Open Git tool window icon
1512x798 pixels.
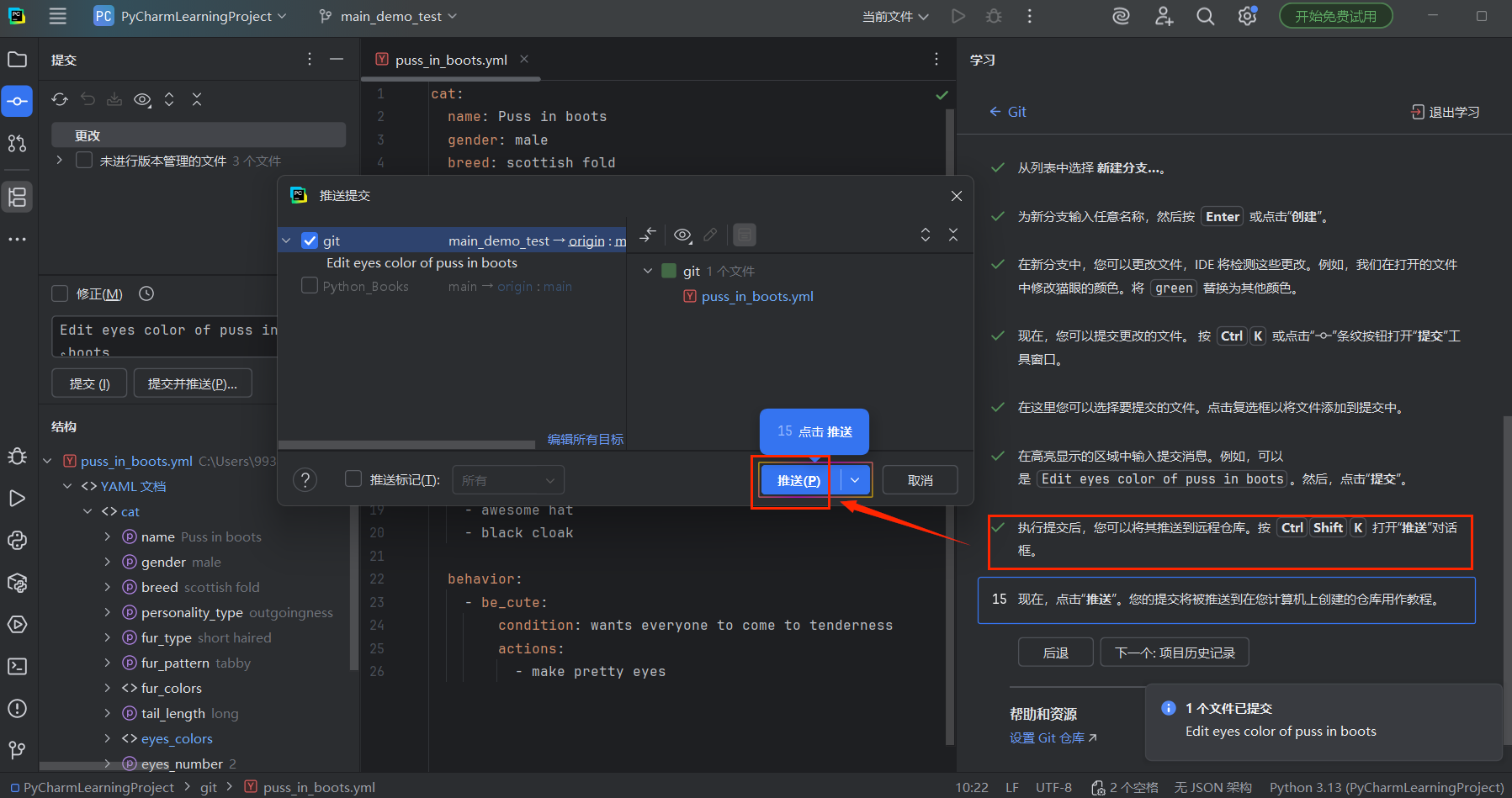coord(17,750)
